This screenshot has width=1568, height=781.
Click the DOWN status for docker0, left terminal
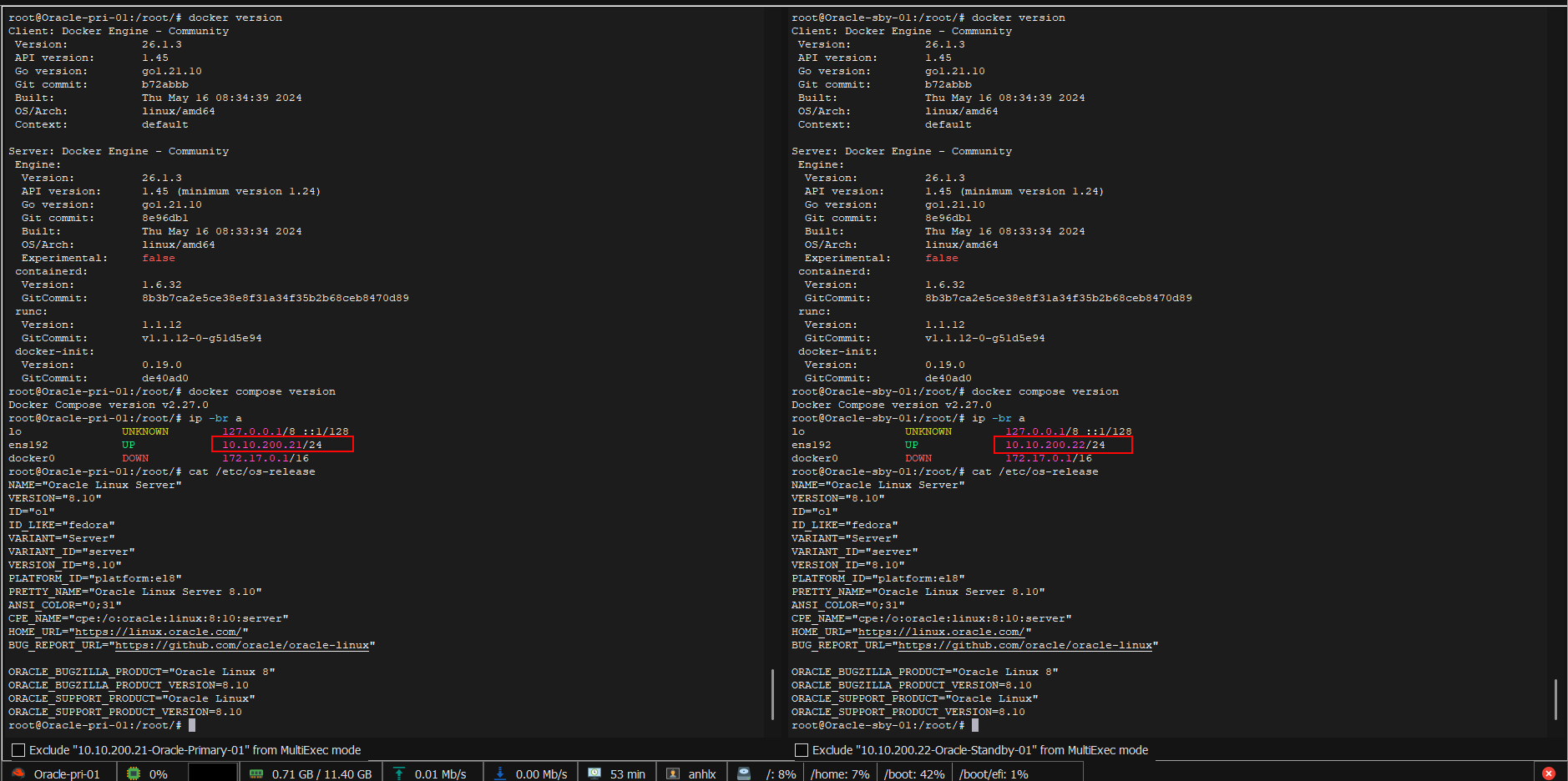click(x=135, y=458)
